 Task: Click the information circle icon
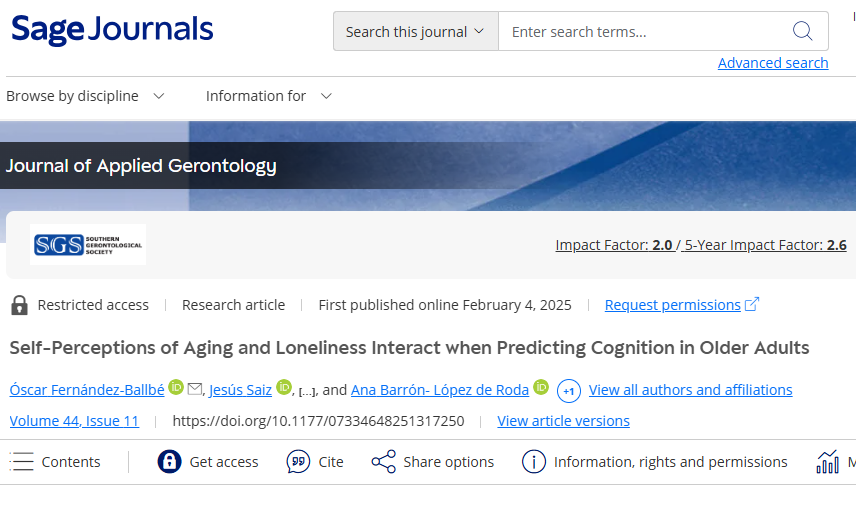[x=534, y=462]
